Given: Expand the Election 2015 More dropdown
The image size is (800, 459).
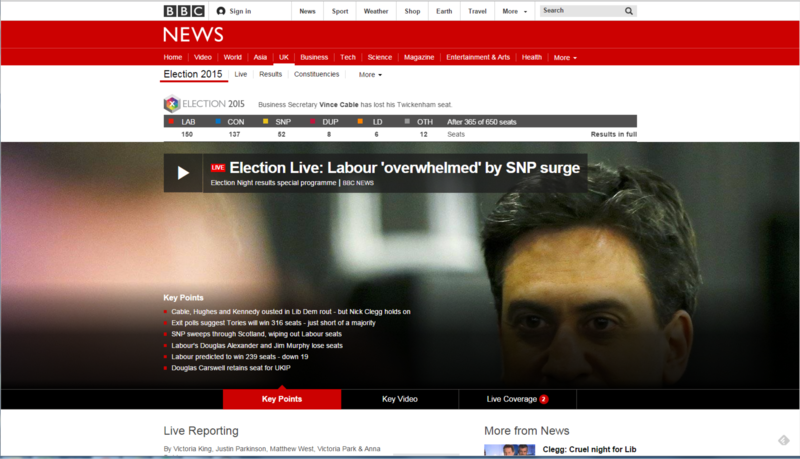Looking at the screenshot, I should pyautogui.click(x=370, y=74).
